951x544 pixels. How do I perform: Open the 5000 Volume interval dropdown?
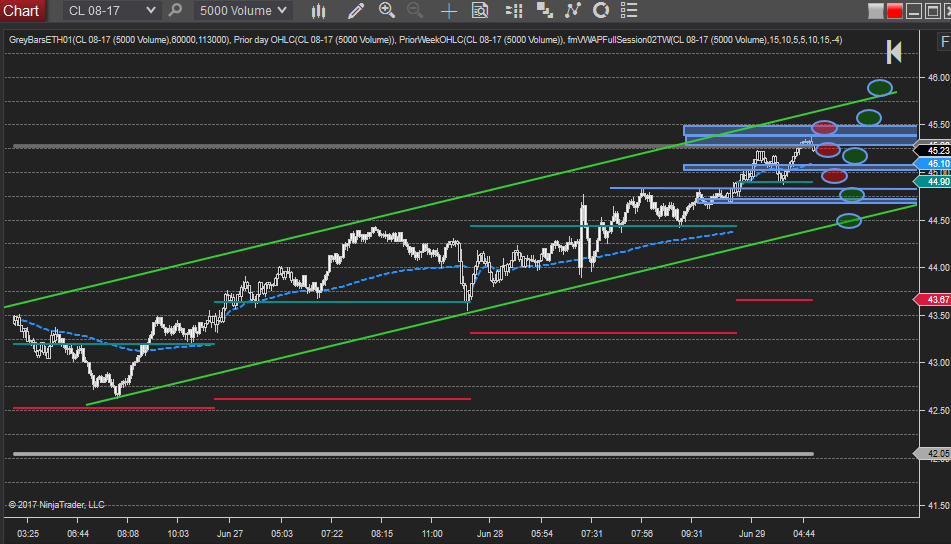tap(243, 10)
